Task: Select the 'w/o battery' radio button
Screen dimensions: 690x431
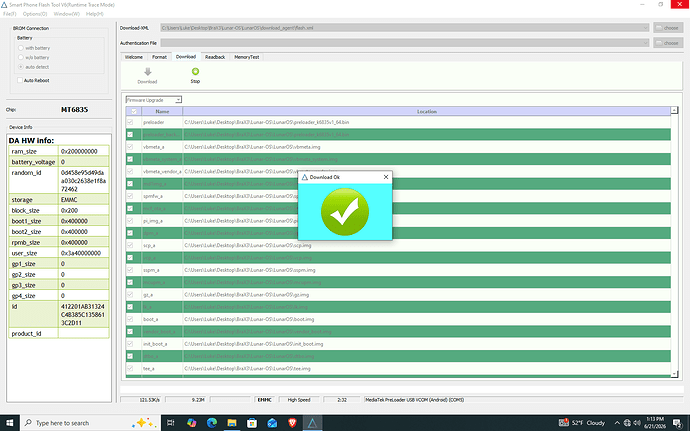Action: pyautogui.click(x=21, y=57)
